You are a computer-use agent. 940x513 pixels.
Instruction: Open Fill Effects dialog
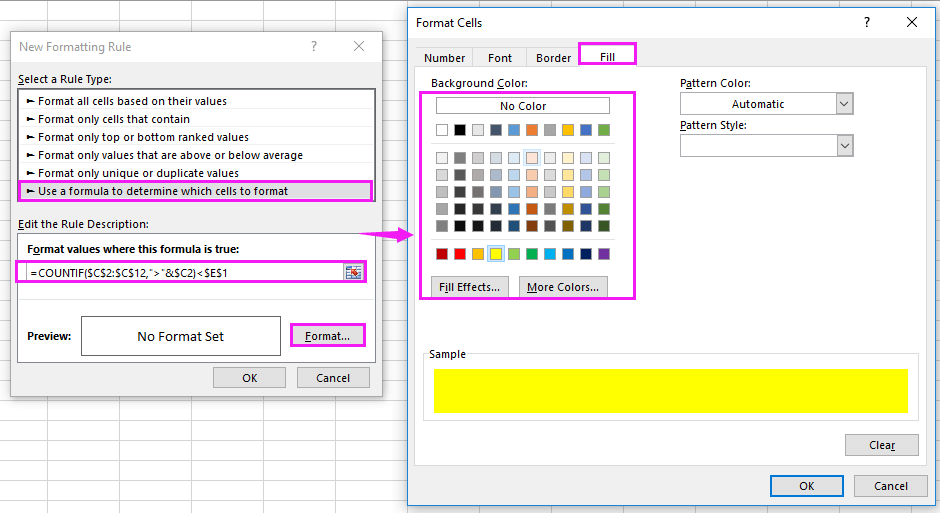point(470,287)
